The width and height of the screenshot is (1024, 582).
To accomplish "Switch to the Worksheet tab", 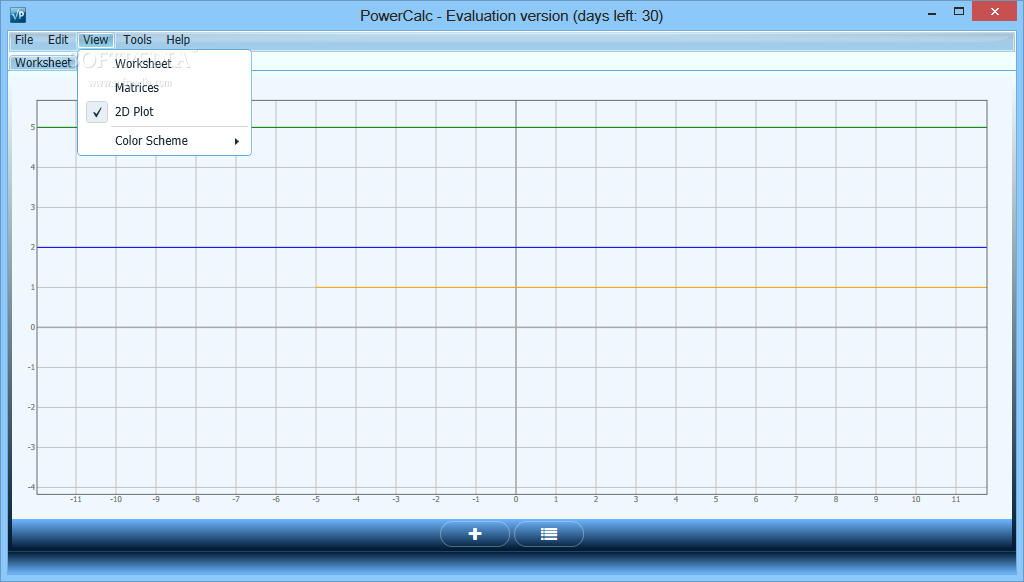I will click(43, 63).
